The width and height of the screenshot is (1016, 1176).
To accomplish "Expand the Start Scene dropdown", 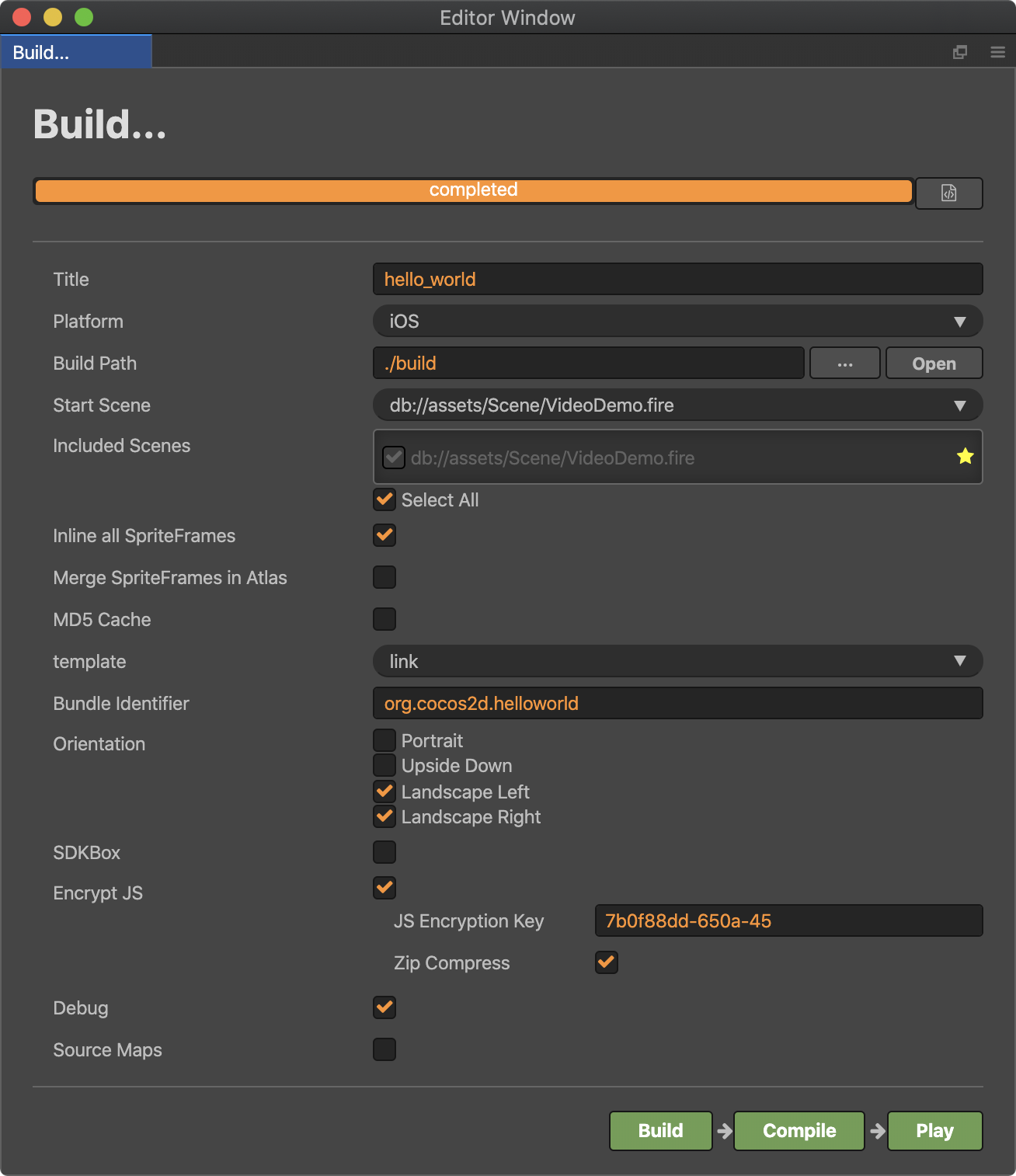I will [x=677, y=405].
